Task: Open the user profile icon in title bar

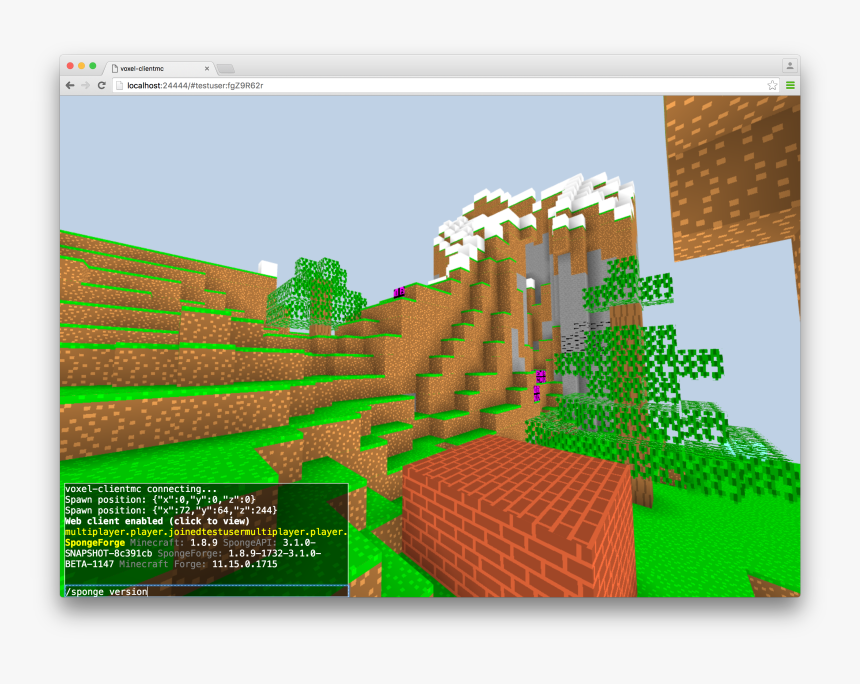Action: click(790, 65)
